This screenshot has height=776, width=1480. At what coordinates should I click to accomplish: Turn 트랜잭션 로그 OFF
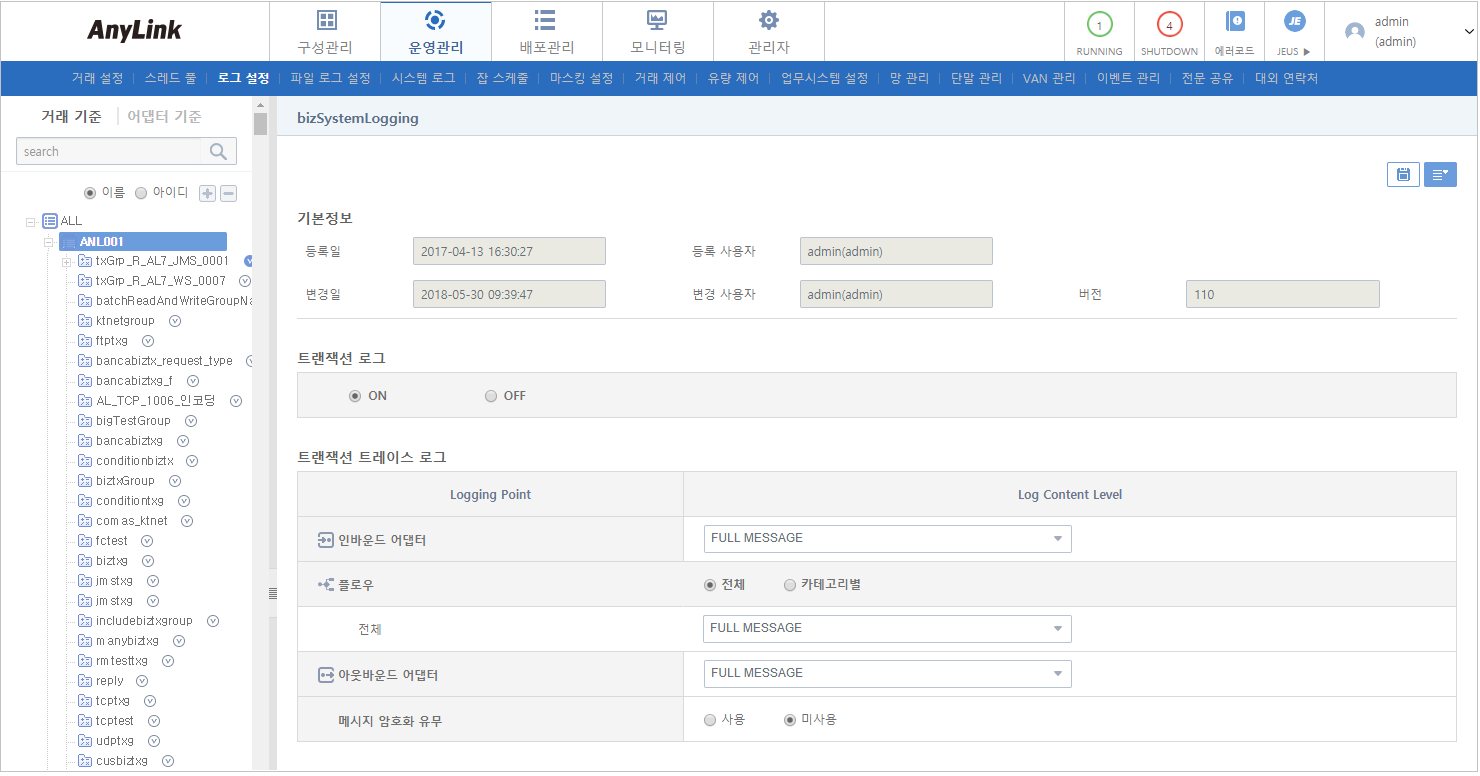[x=490, y=396]
